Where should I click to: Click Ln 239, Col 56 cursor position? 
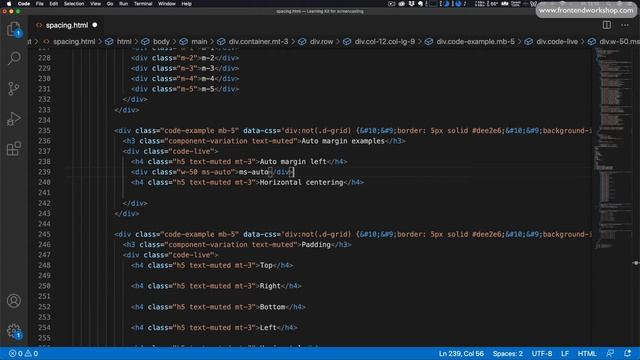[461, 353]
